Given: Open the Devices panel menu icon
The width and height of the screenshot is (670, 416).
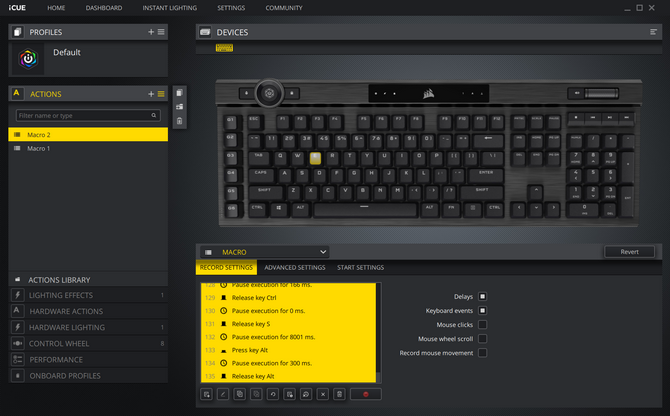Looking at the screenshot, I should [x=653, y=32].
